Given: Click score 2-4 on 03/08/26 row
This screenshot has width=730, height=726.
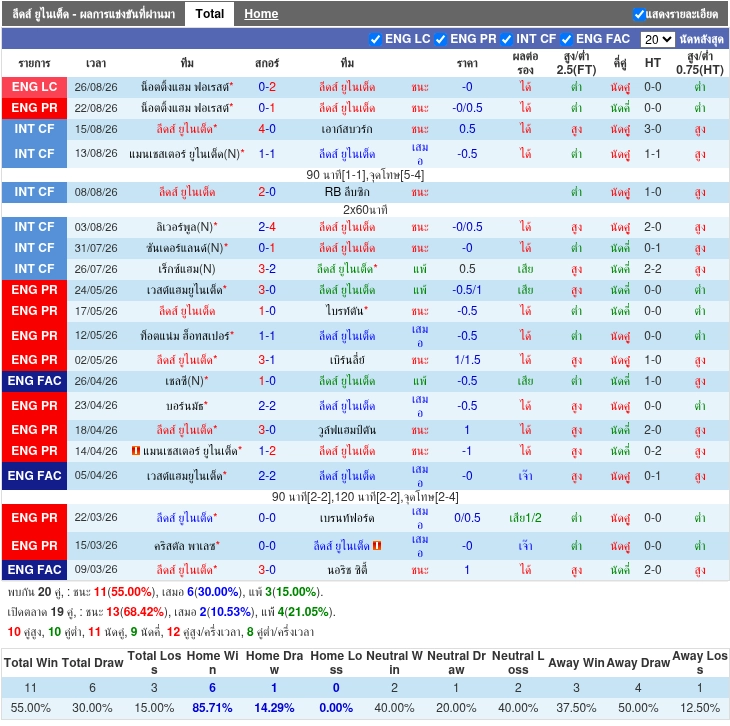Looking at the screenshot, I should (267, 227).
